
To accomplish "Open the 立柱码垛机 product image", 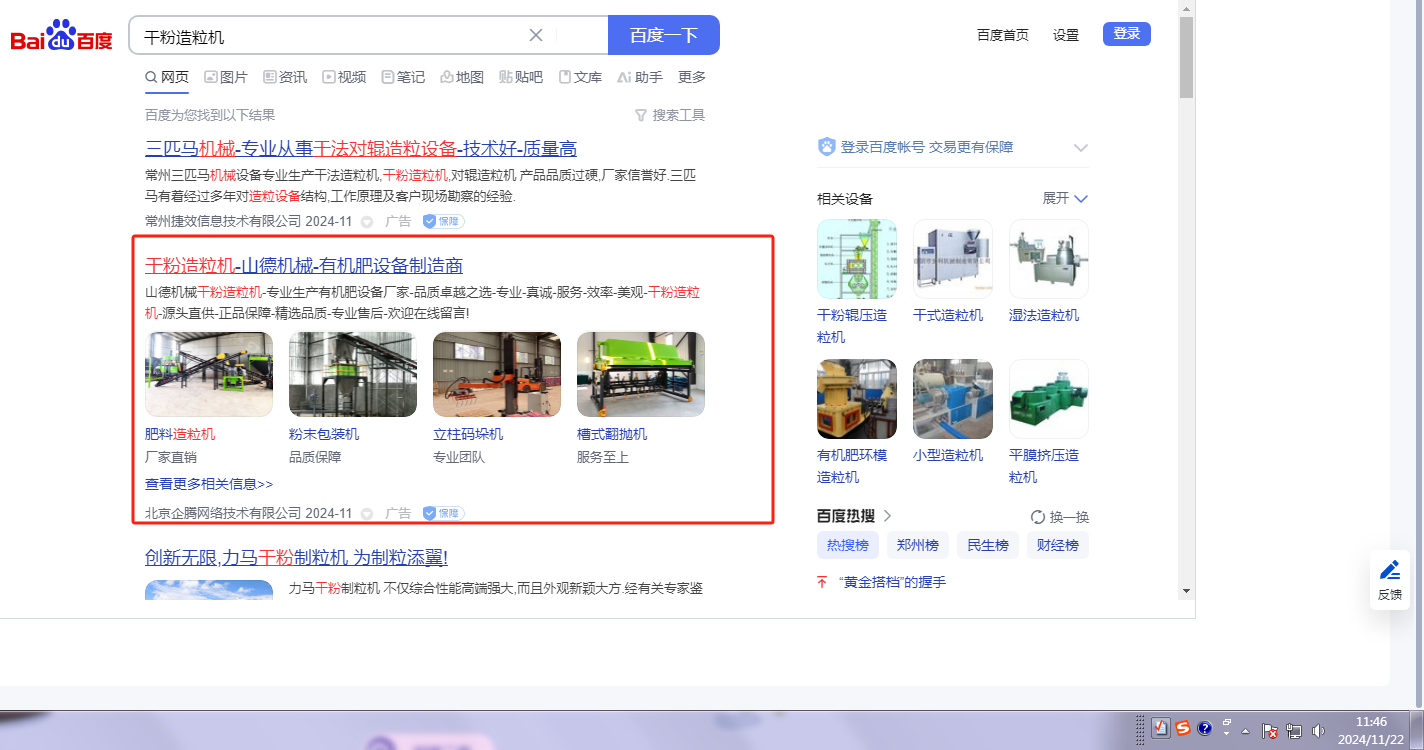I will click(497, 374).
